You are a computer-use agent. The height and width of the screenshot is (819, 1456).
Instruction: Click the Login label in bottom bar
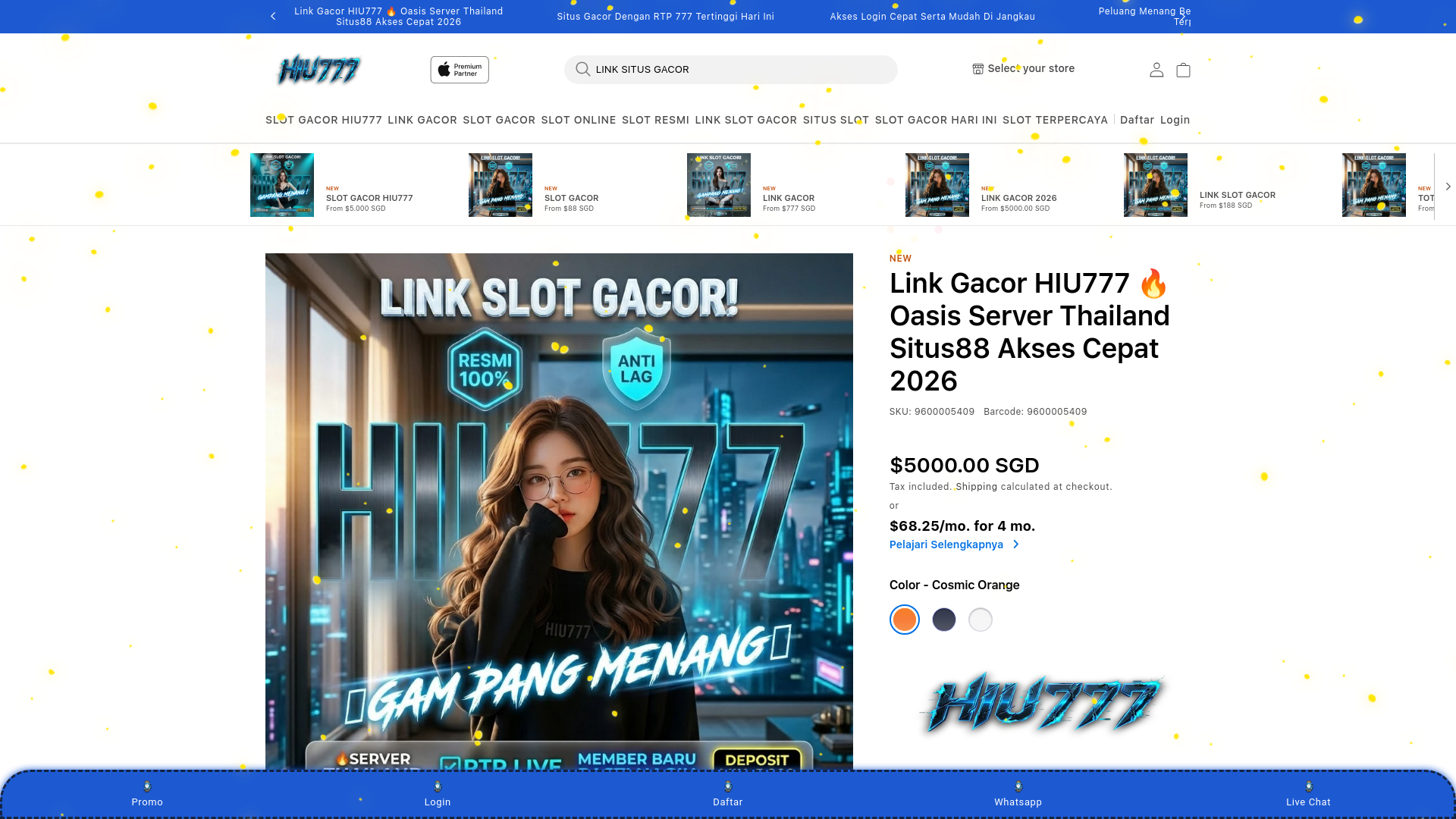coord(438,802)
